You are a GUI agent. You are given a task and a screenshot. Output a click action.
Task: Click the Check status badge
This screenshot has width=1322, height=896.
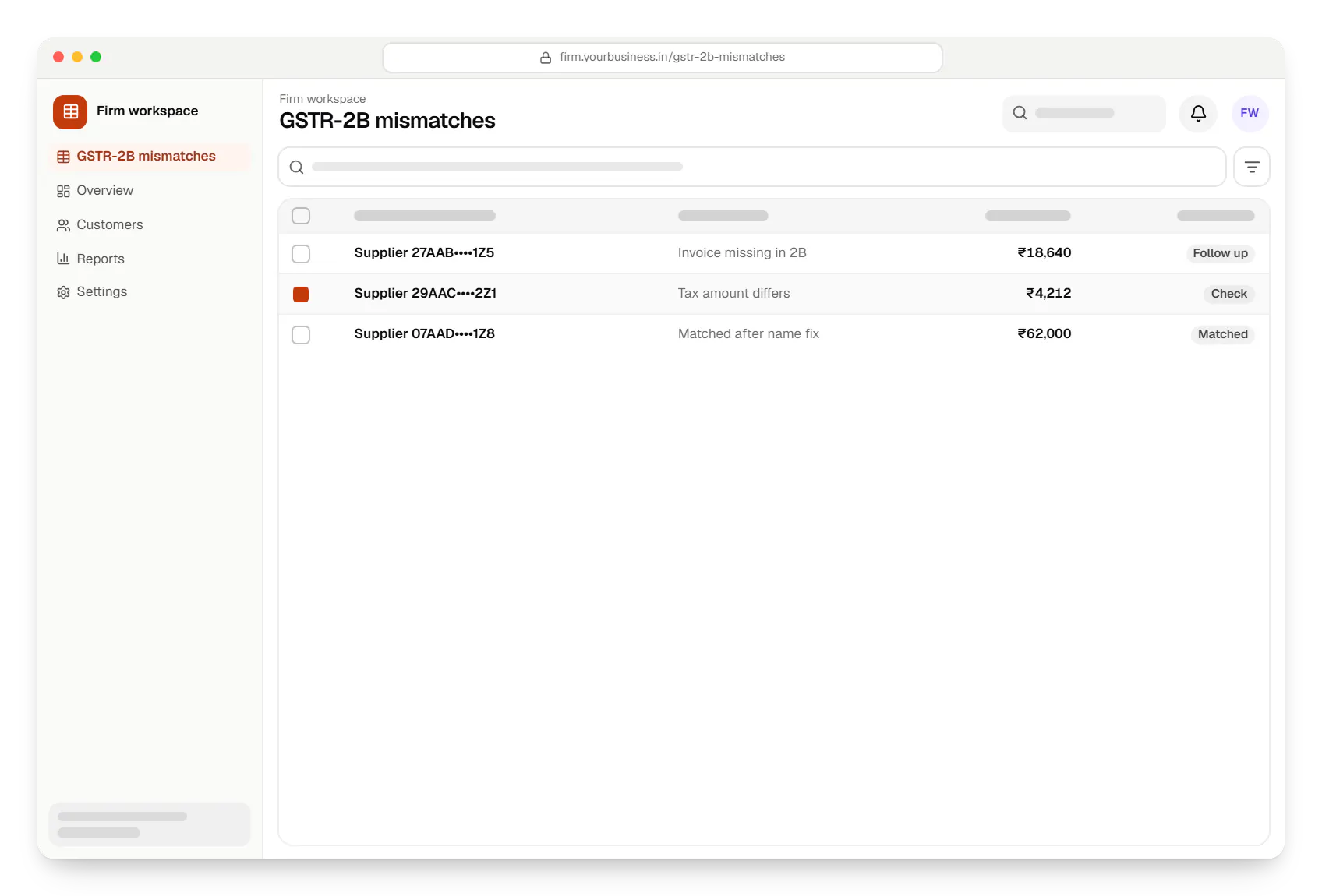1228,294
